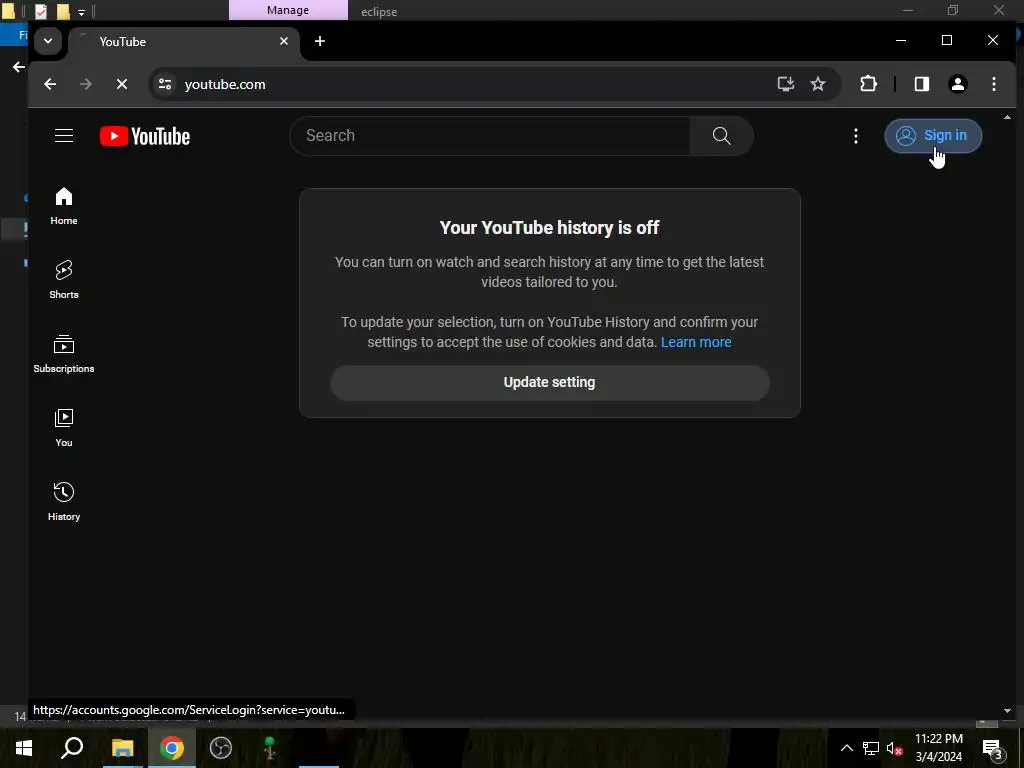Screen dimensions: 1024x768
Task: Click page scrollbar up arrow
Action: click(1007, 118)
